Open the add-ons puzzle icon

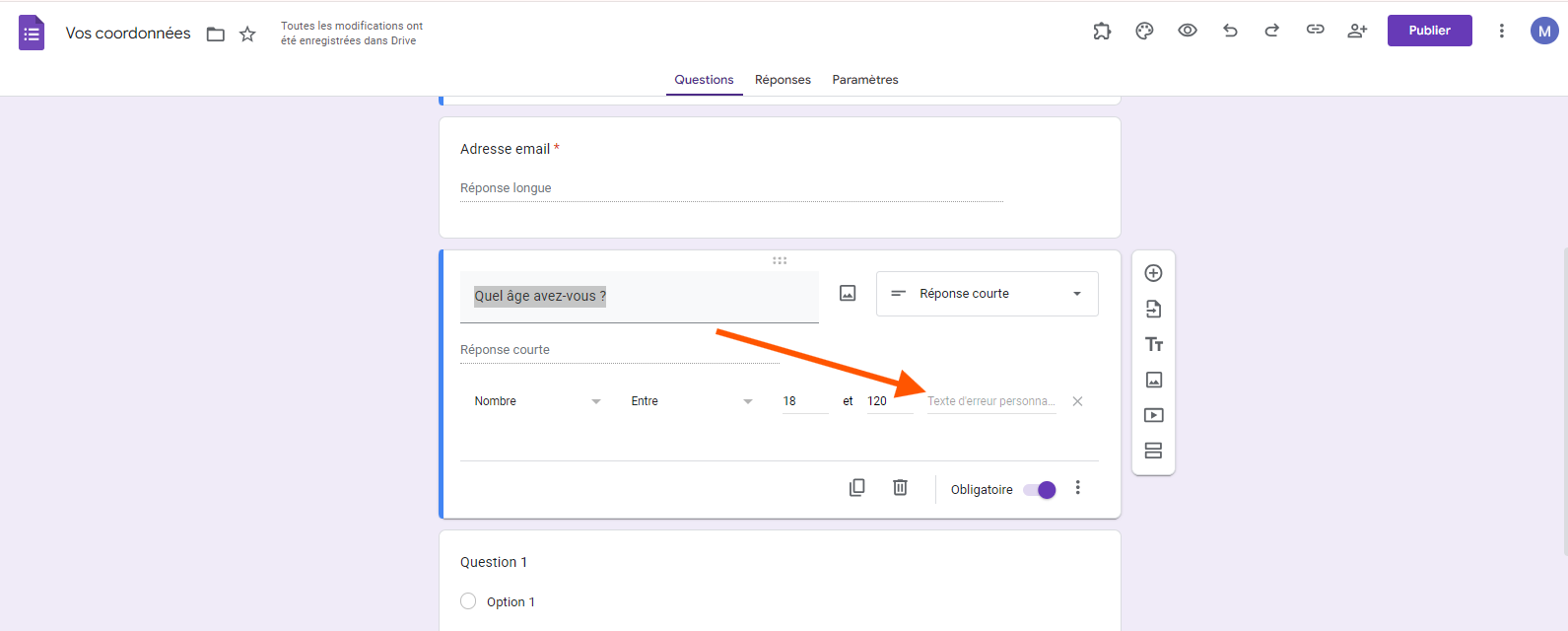pos(1102,31)
